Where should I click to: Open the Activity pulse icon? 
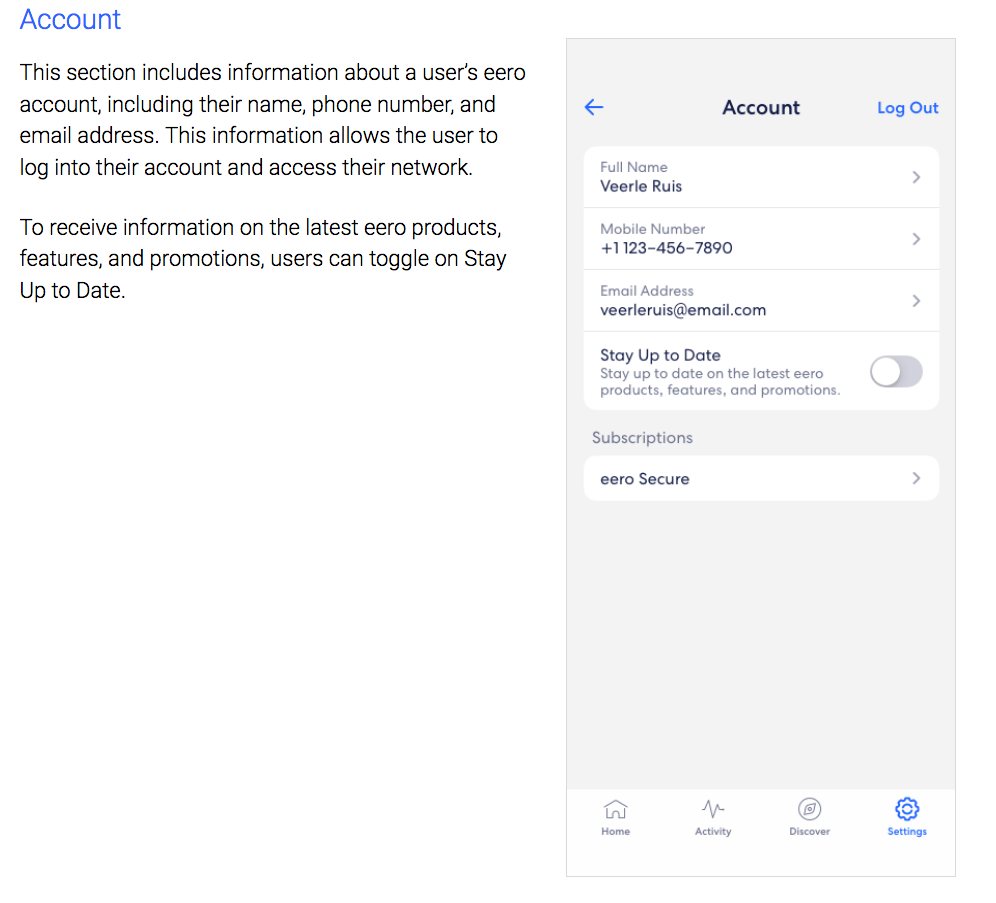point(713,809)
